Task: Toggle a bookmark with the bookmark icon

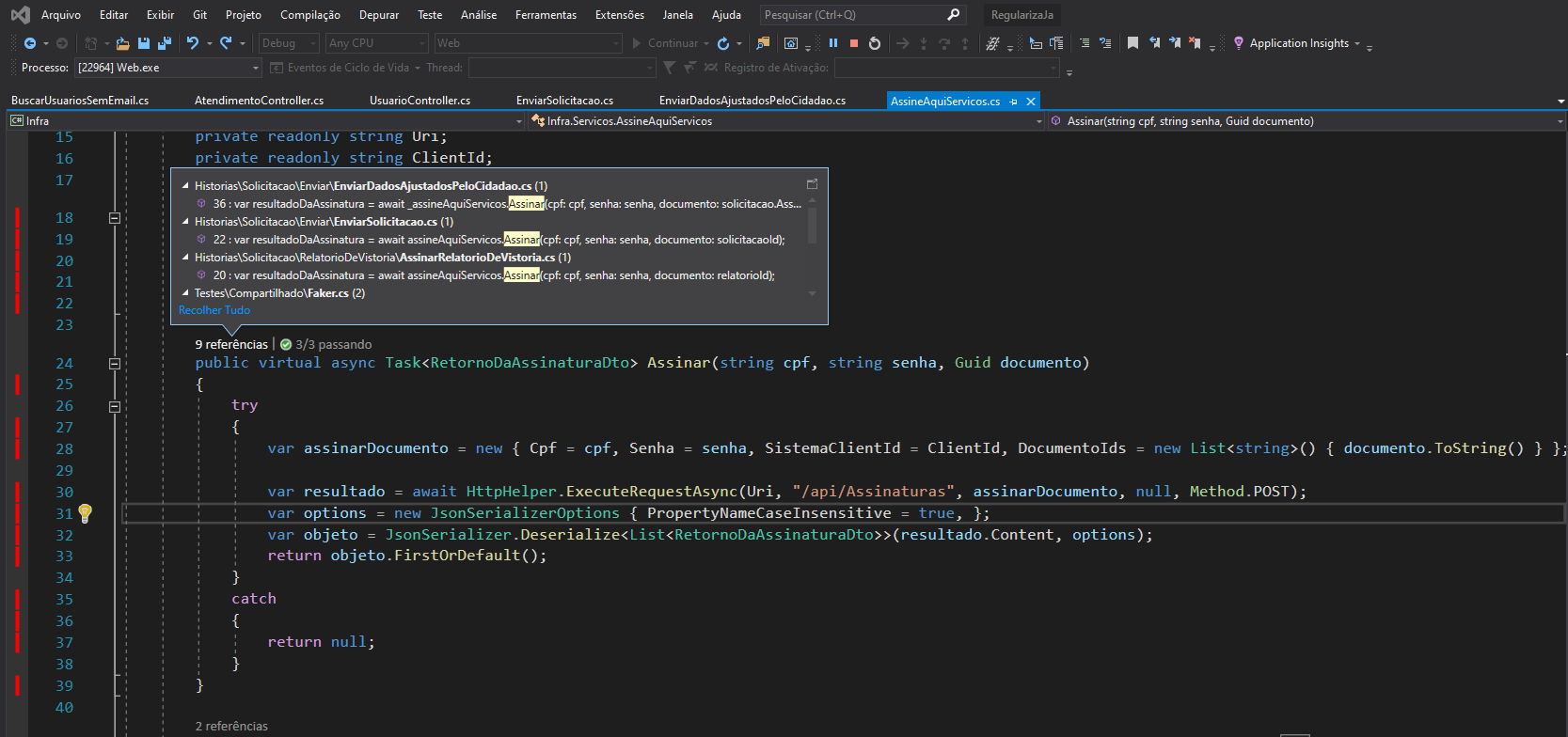Action: pyautogui.click(x=1132, y=43)
